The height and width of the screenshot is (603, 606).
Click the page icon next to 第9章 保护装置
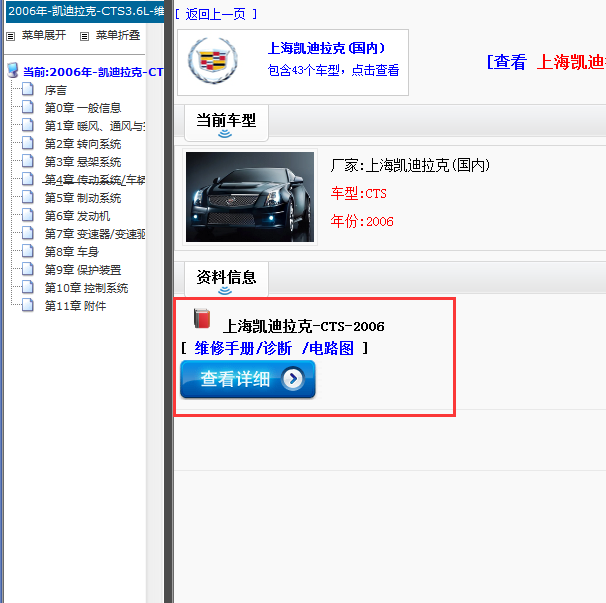pyautogui.click(x=27, y=269)
